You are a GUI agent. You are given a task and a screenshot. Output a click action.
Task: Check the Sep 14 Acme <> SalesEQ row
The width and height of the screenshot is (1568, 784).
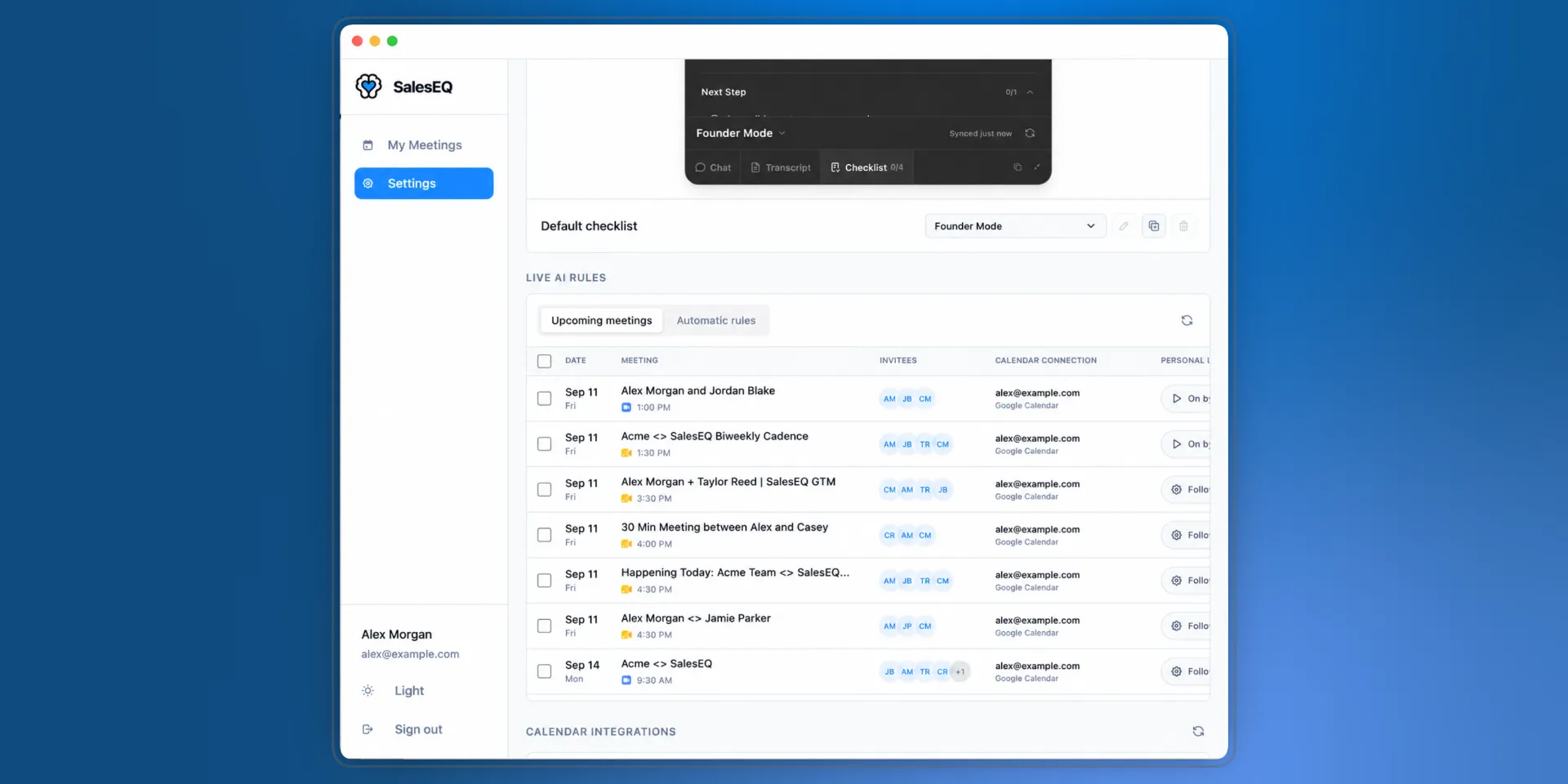pyautogui.click(x=544, y=671)
